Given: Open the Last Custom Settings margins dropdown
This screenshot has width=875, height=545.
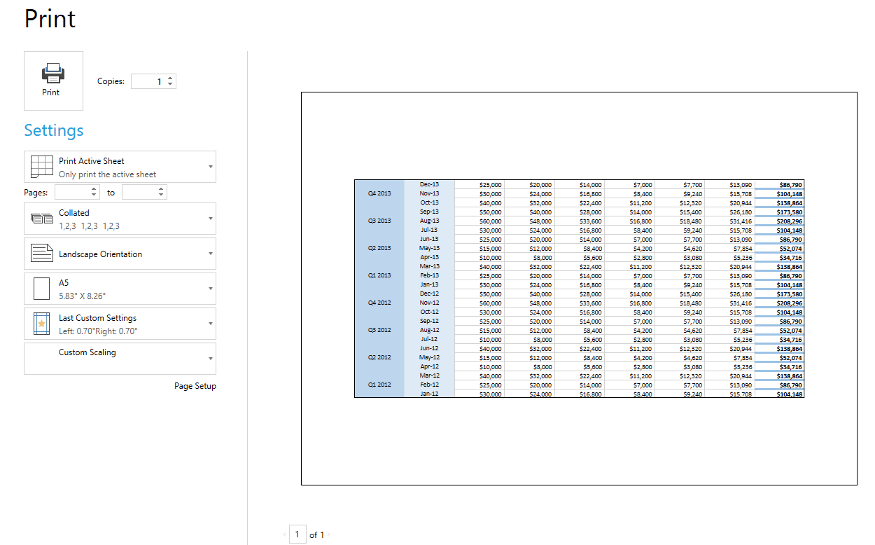Looking at the screenshot, I should point(120,324).
